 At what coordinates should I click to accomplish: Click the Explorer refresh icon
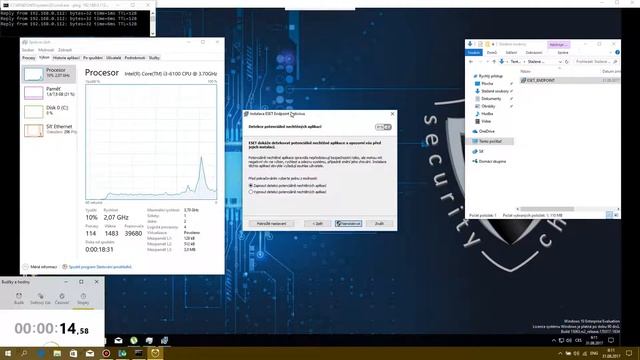pyautogui.click(x=567, y=62)
